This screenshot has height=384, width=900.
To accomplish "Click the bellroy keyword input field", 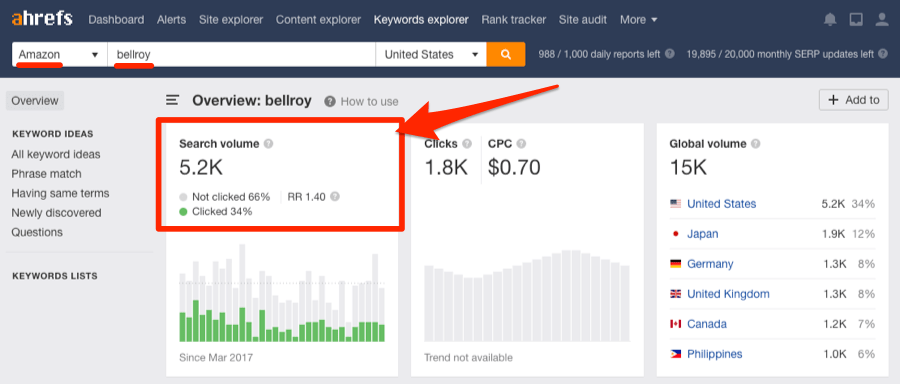I will [242, 55].
